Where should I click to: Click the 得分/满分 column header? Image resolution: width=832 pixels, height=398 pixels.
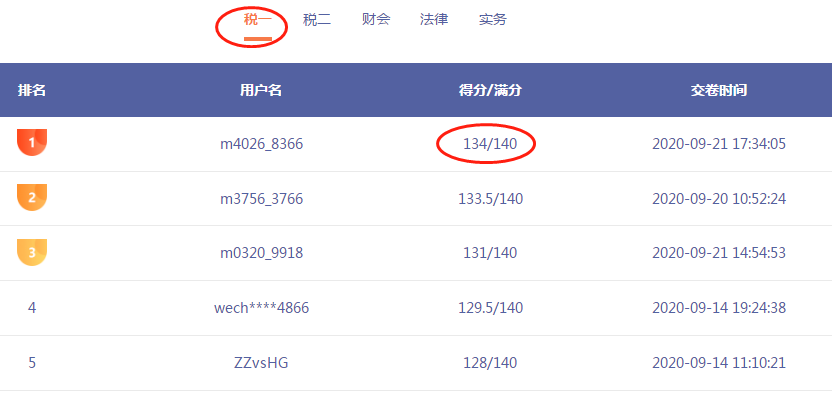(x=490, y=90)
